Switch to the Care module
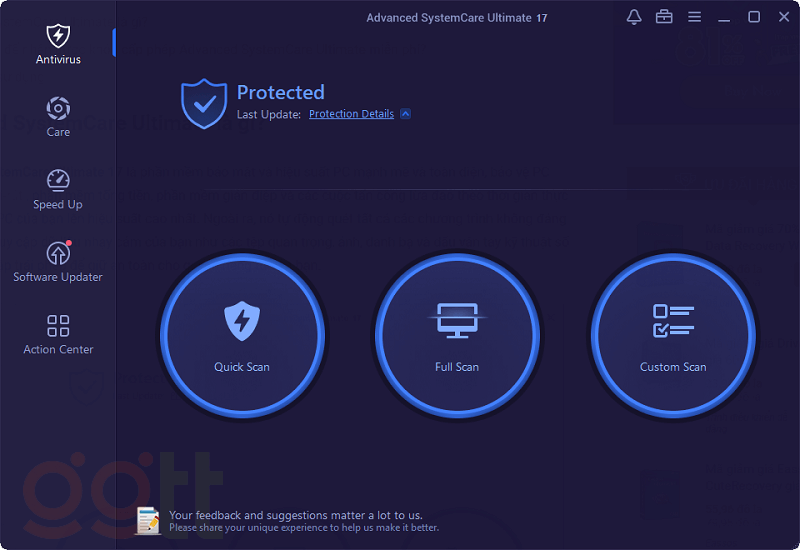 pyautogui.click(x=58, y=116)
